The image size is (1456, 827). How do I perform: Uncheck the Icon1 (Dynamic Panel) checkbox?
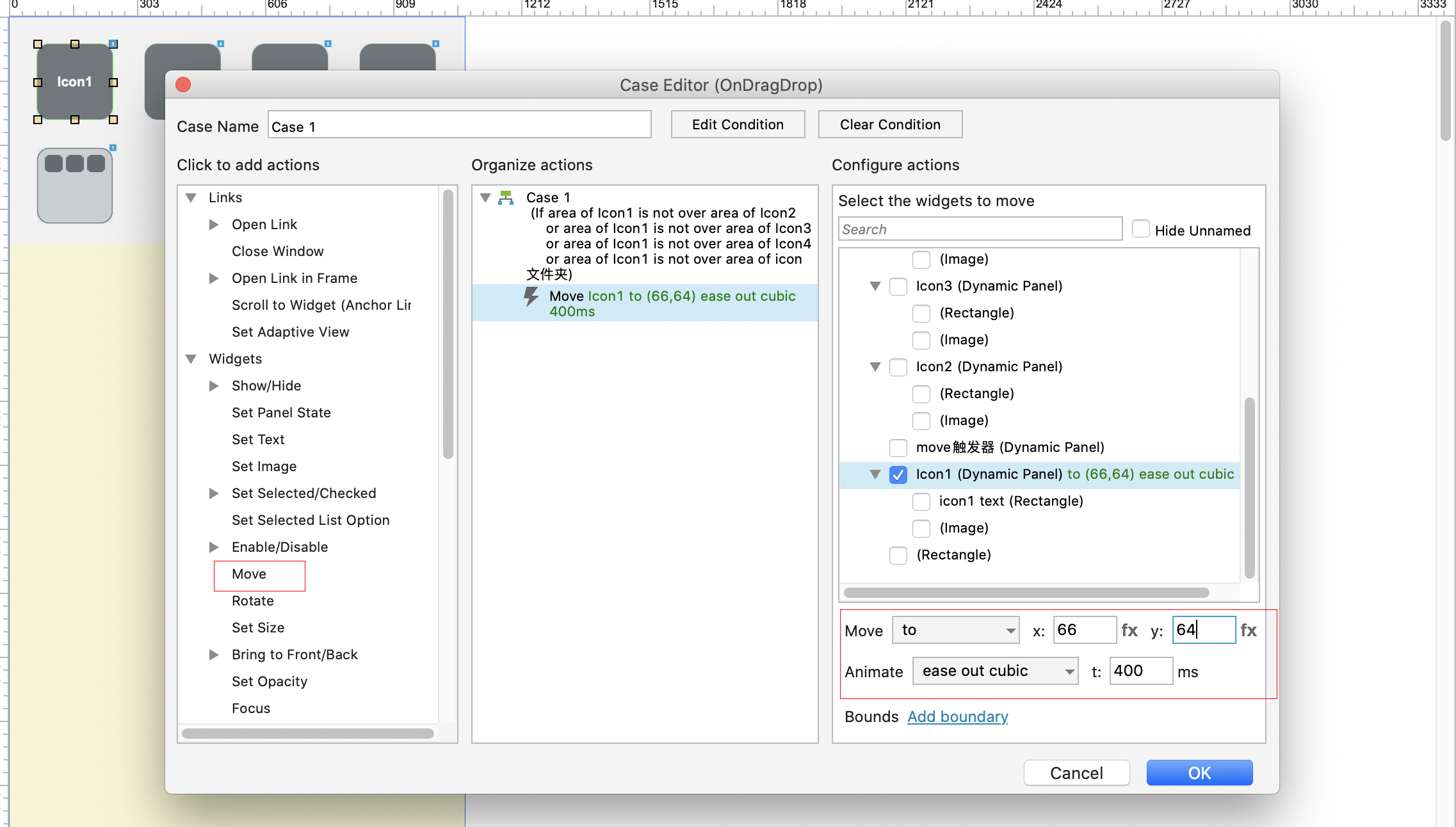[x=898, y=474]
